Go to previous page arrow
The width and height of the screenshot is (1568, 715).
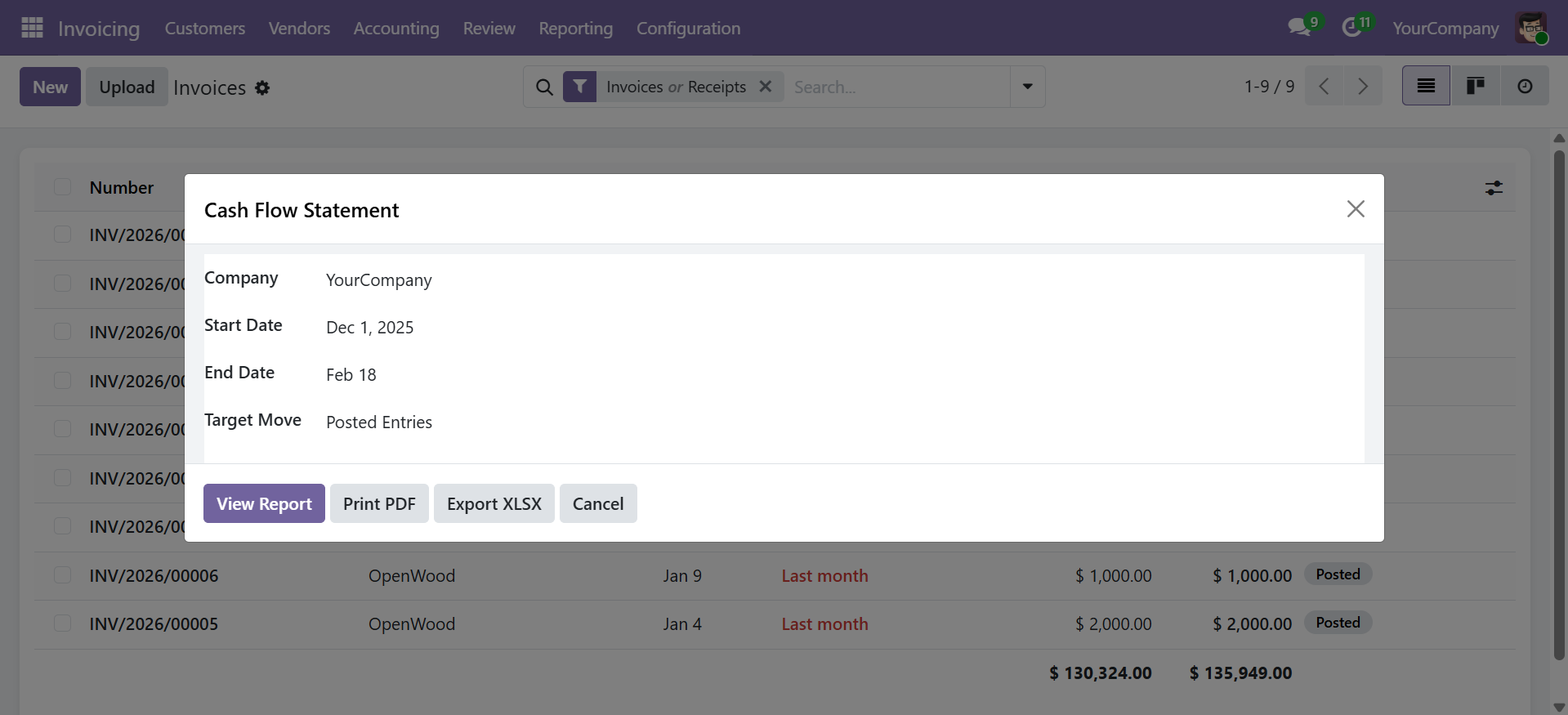click(x=1325, y=86)
